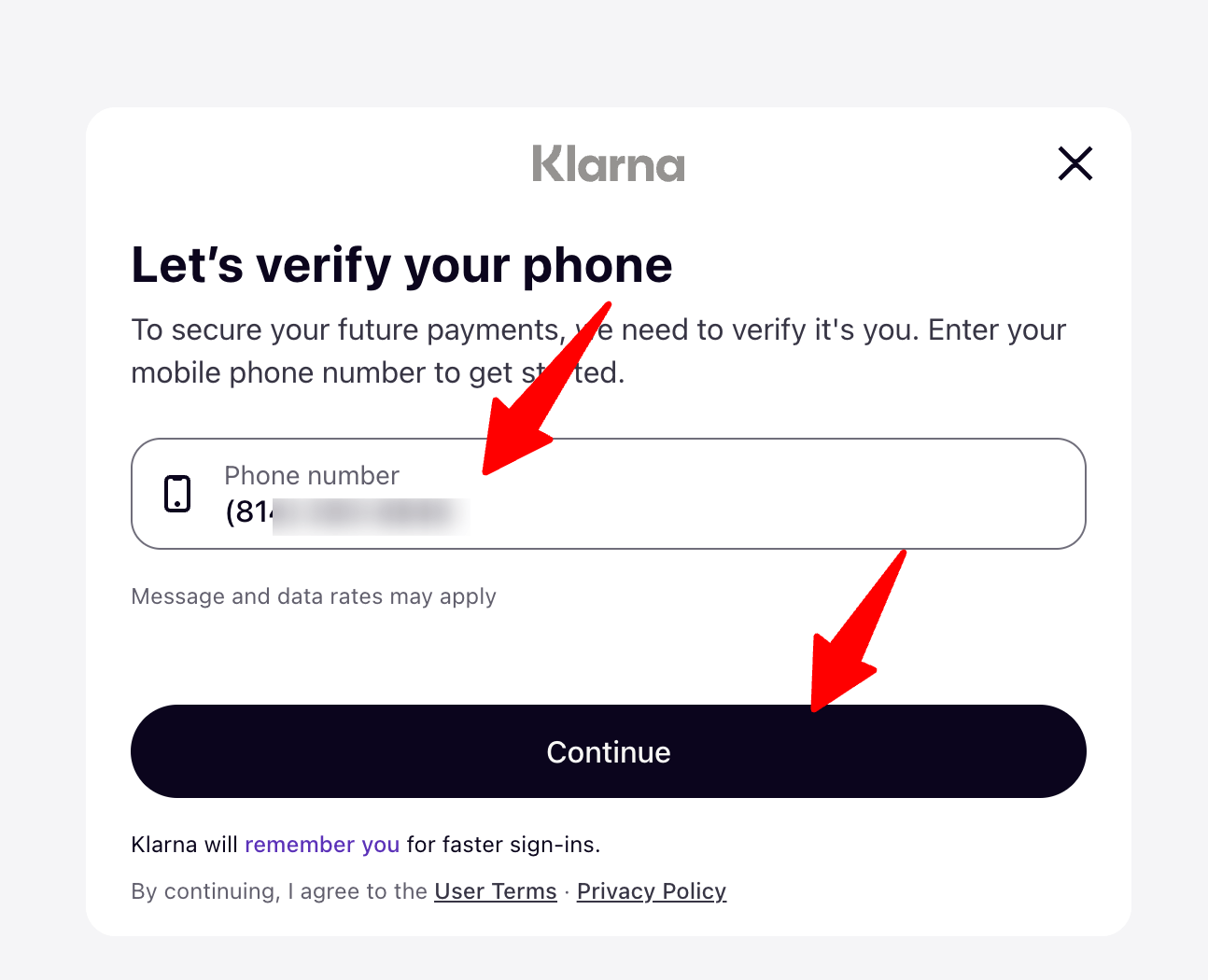Open the Privacy Policy link
Viewport: 1208px width, 980px height.
(x=651, y=890)
